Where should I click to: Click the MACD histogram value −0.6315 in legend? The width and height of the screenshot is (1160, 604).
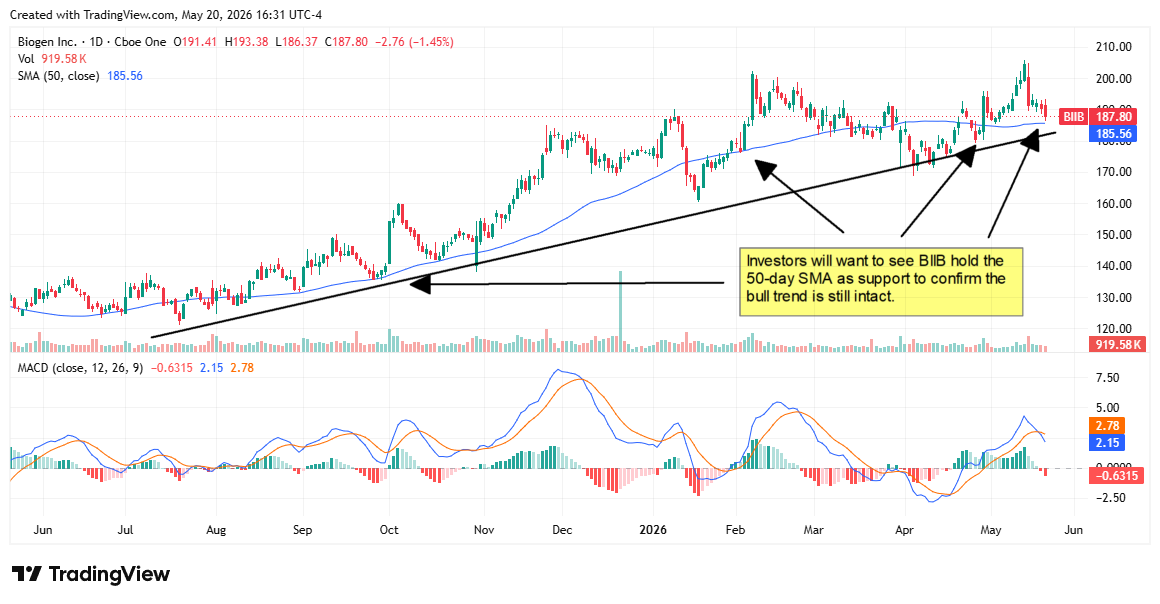(172, 368)
